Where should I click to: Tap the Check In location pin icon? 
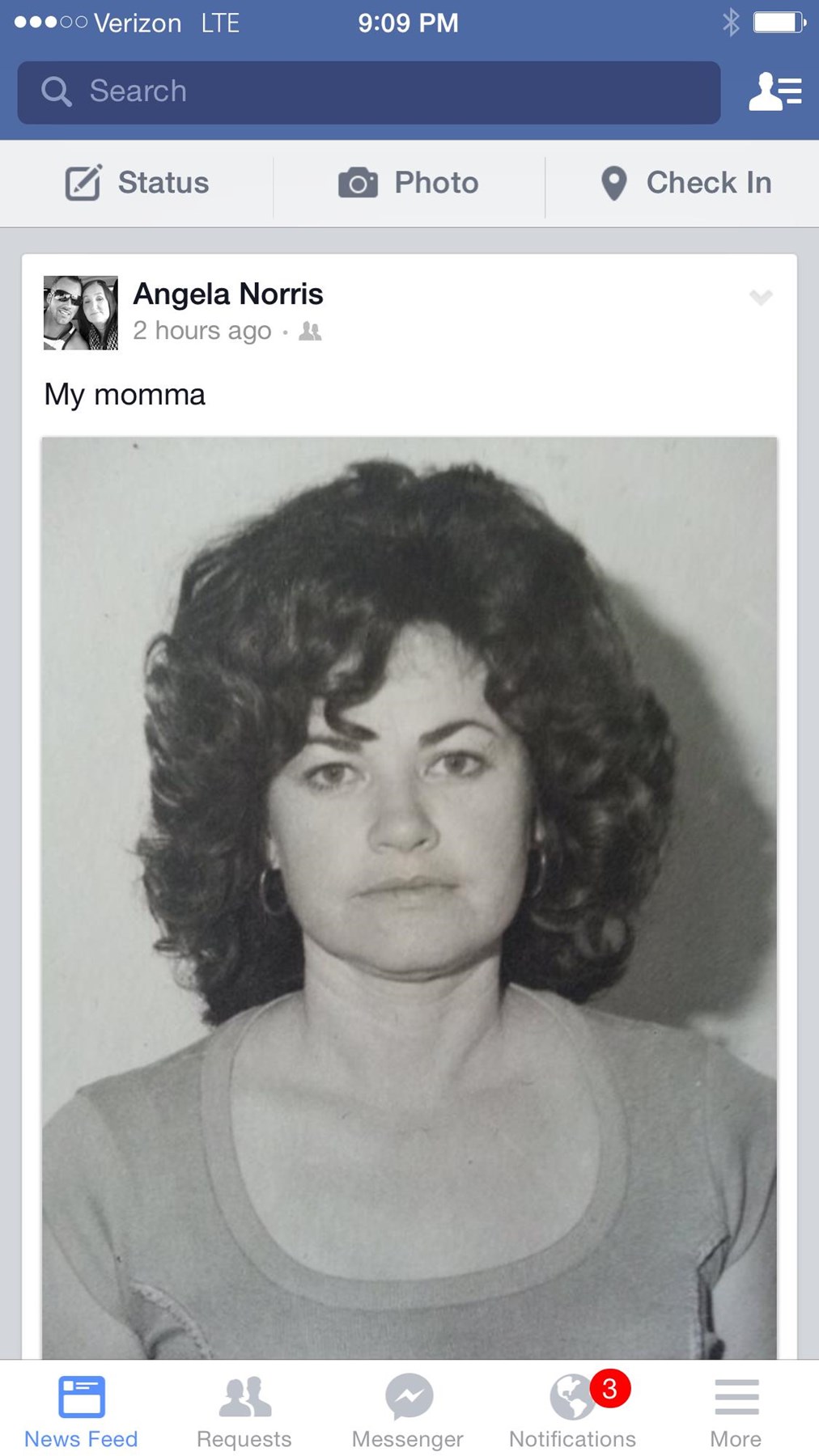coord(613,184)
